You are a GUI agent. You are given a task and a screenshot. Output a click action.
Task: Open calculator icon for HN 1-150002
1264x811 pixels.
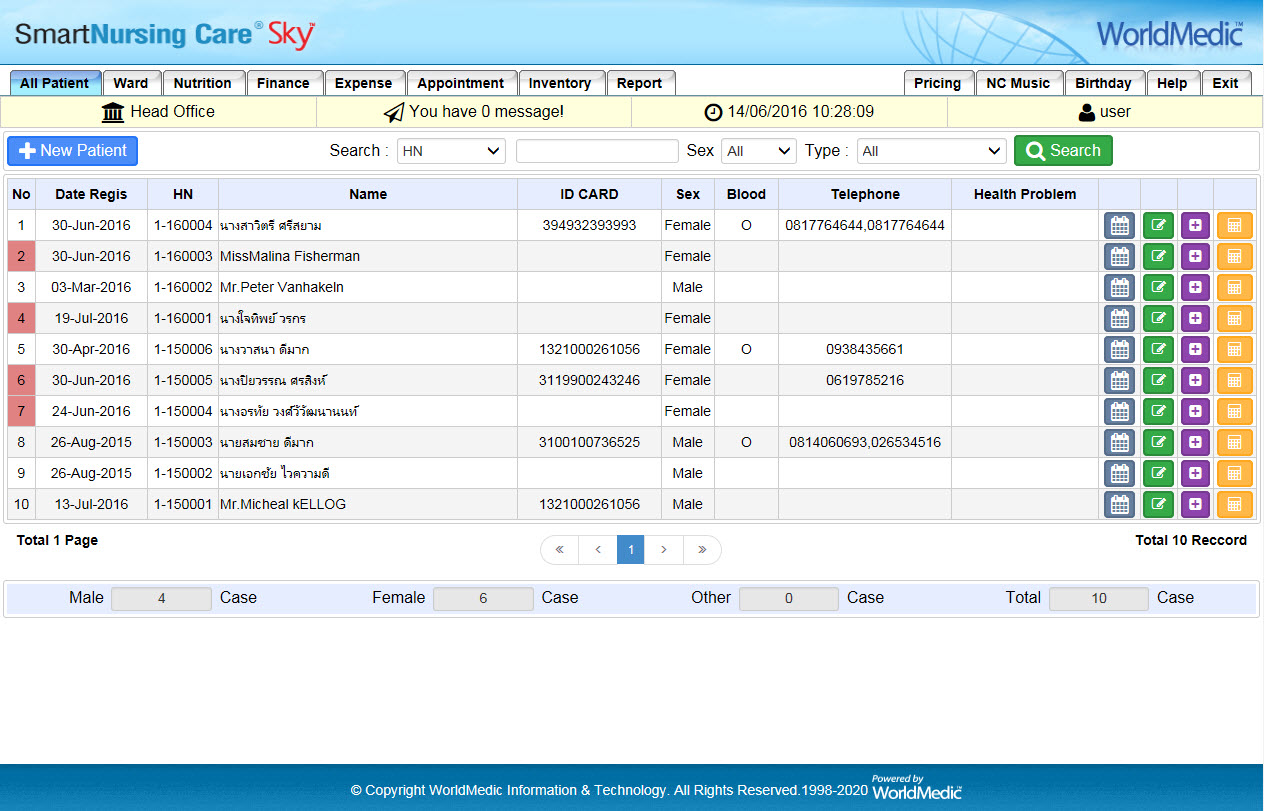point(1234,474)
